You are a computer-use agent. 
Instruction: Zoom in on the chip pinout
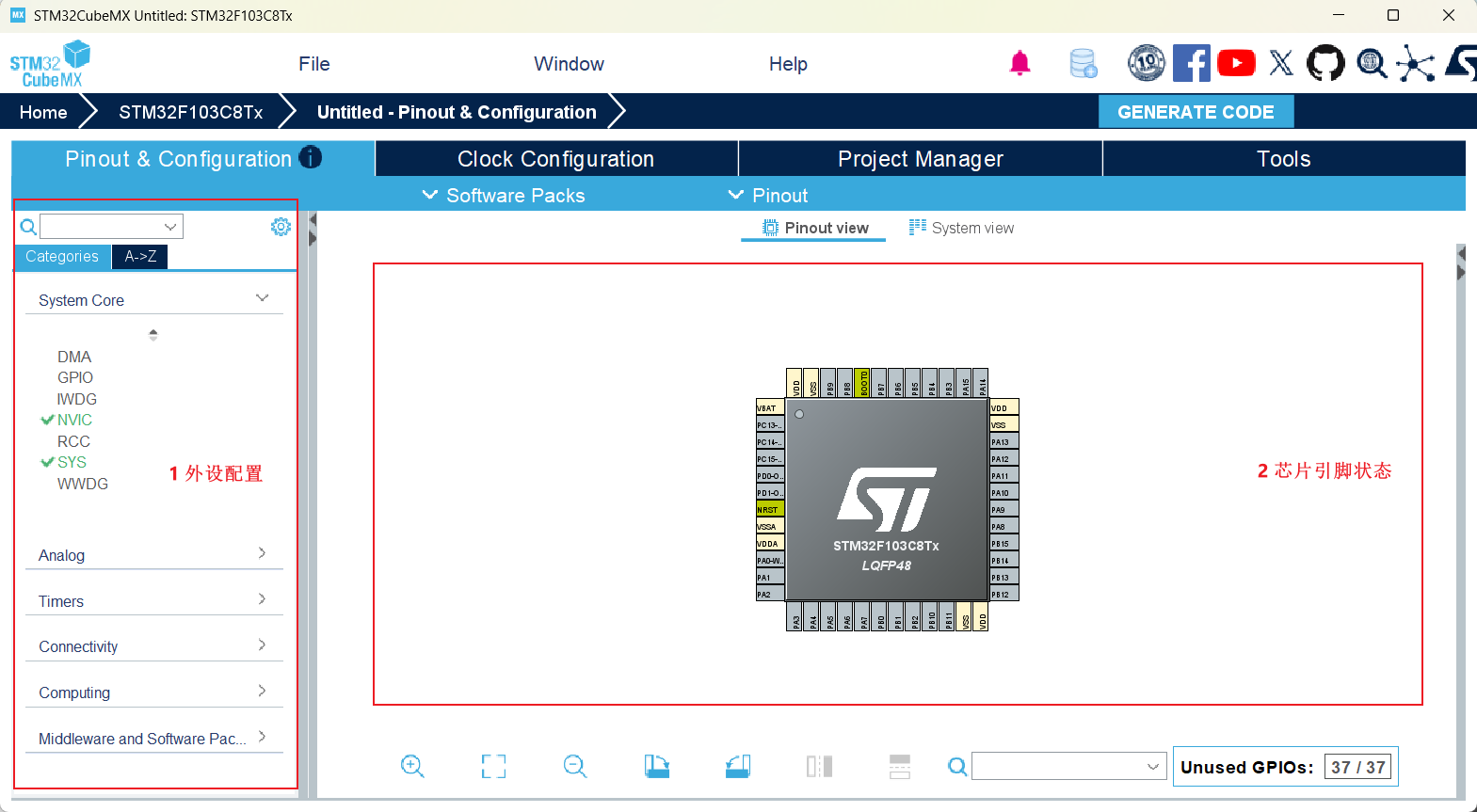[x=412, y=766]
